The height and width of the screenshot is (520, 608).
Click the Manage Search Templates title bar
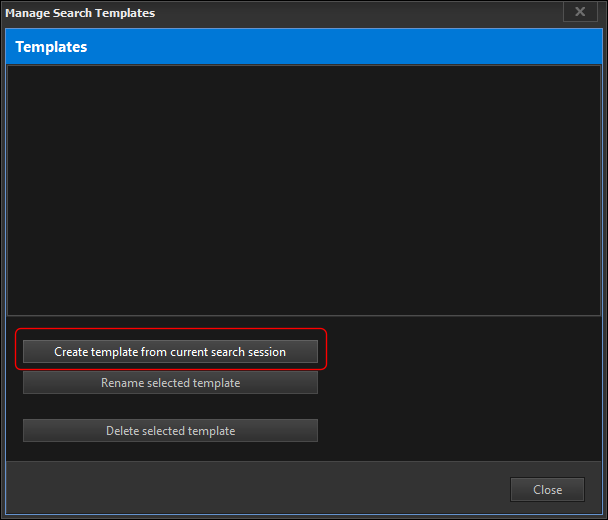pos(300,13)
